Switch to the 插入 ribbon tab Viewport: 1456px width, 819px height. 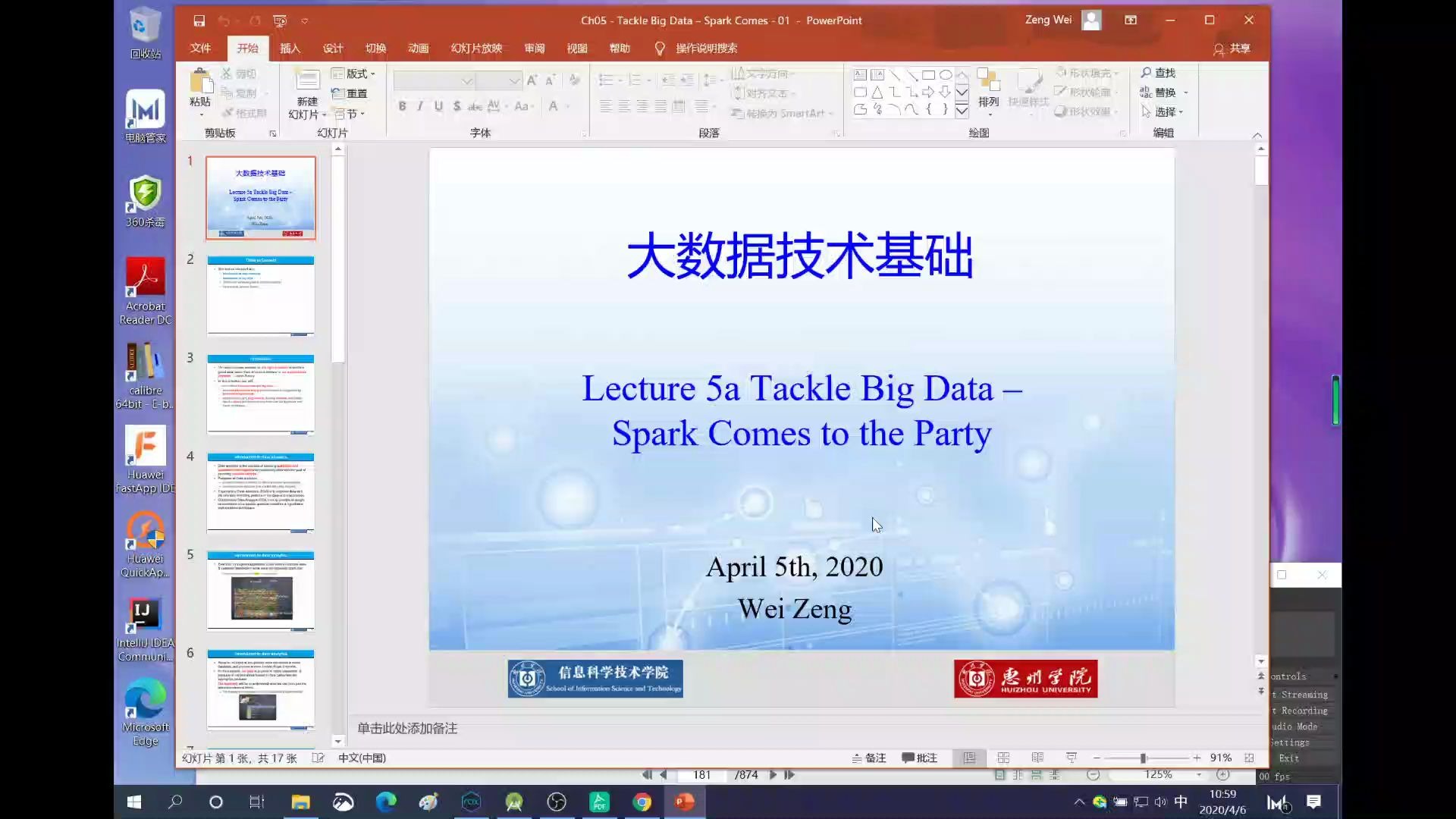click(x=290, y=48)
